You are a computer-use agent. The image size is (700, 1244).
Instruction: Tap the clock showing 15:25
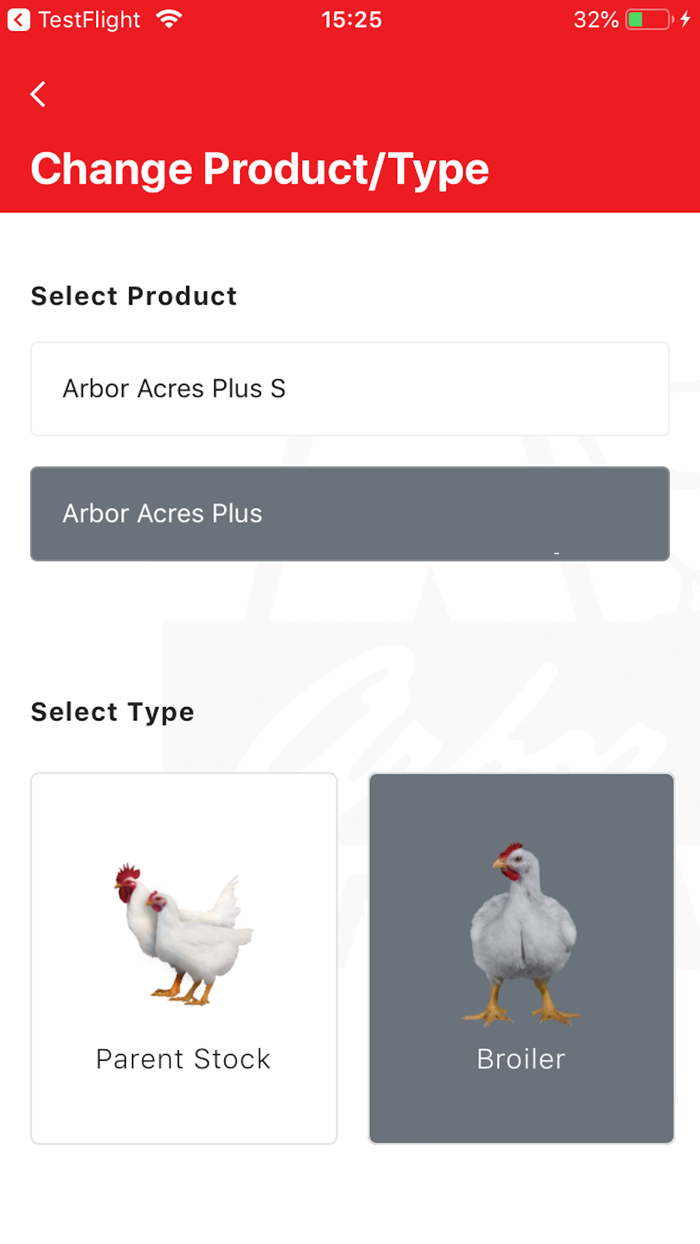point(351,19)
